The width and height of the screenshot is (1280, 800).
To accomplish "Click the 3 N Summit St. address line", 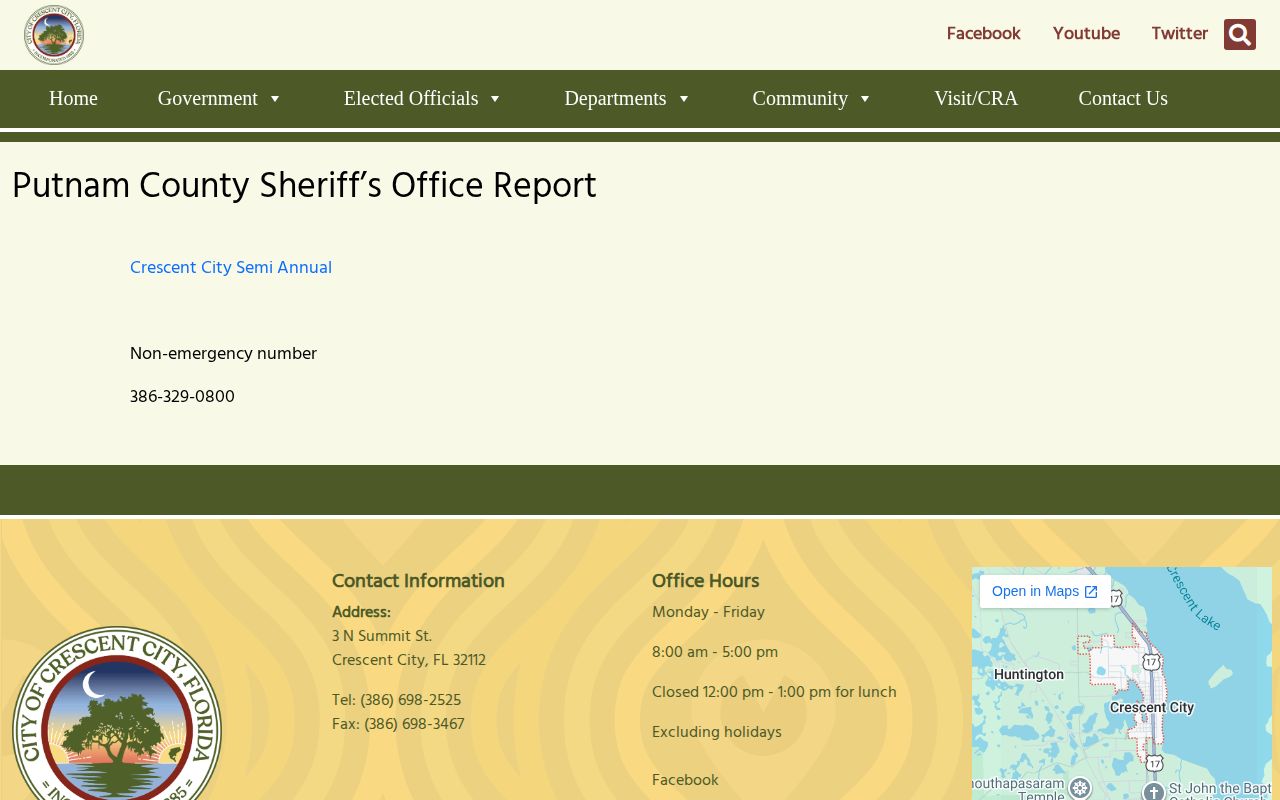I will tap(382, 636).
